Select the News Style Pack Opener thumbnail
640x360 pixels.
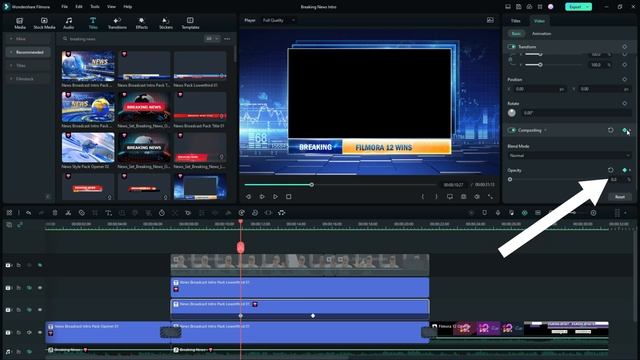[88, 148]
